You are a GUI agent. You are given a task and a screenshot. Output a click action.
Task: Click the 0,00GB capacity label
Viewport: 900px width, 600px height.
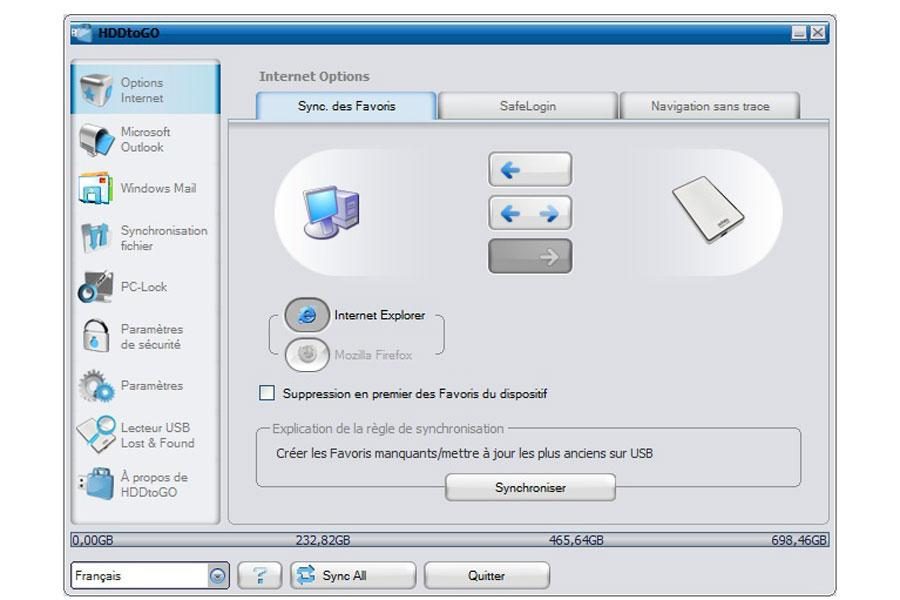[x=92, y=540]
